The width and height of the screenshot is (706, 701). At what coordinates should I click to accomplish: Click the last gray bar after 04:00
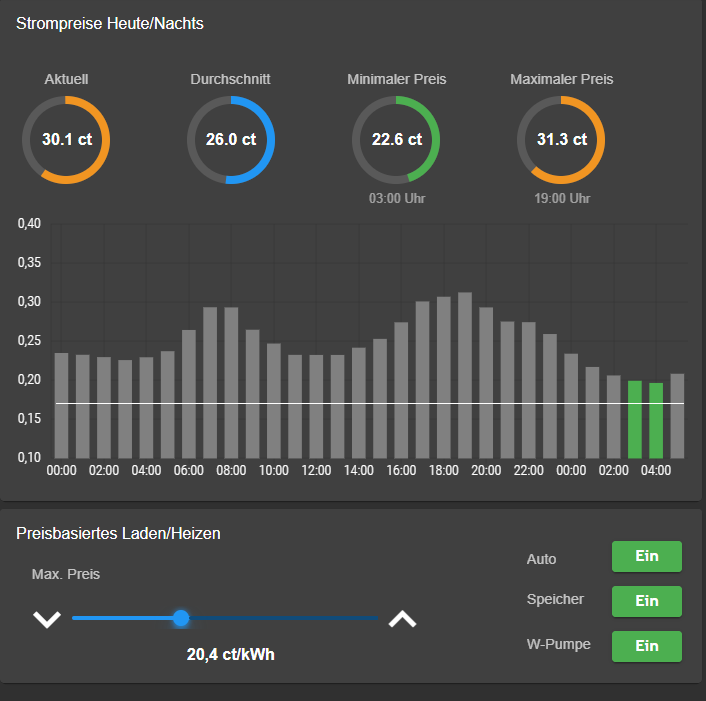[677, 415]
